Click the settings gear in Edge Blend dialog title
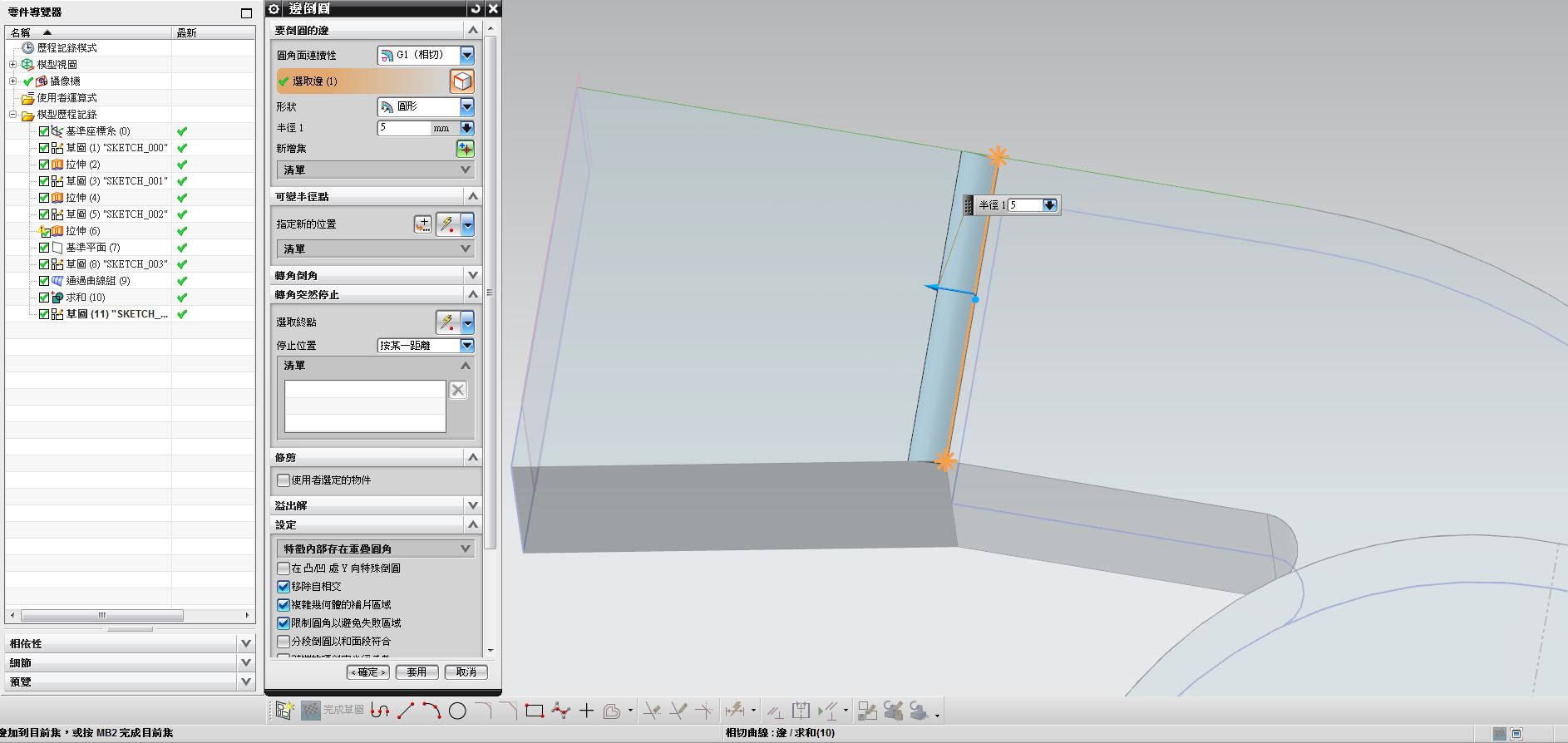 click(x=274, y=8)
